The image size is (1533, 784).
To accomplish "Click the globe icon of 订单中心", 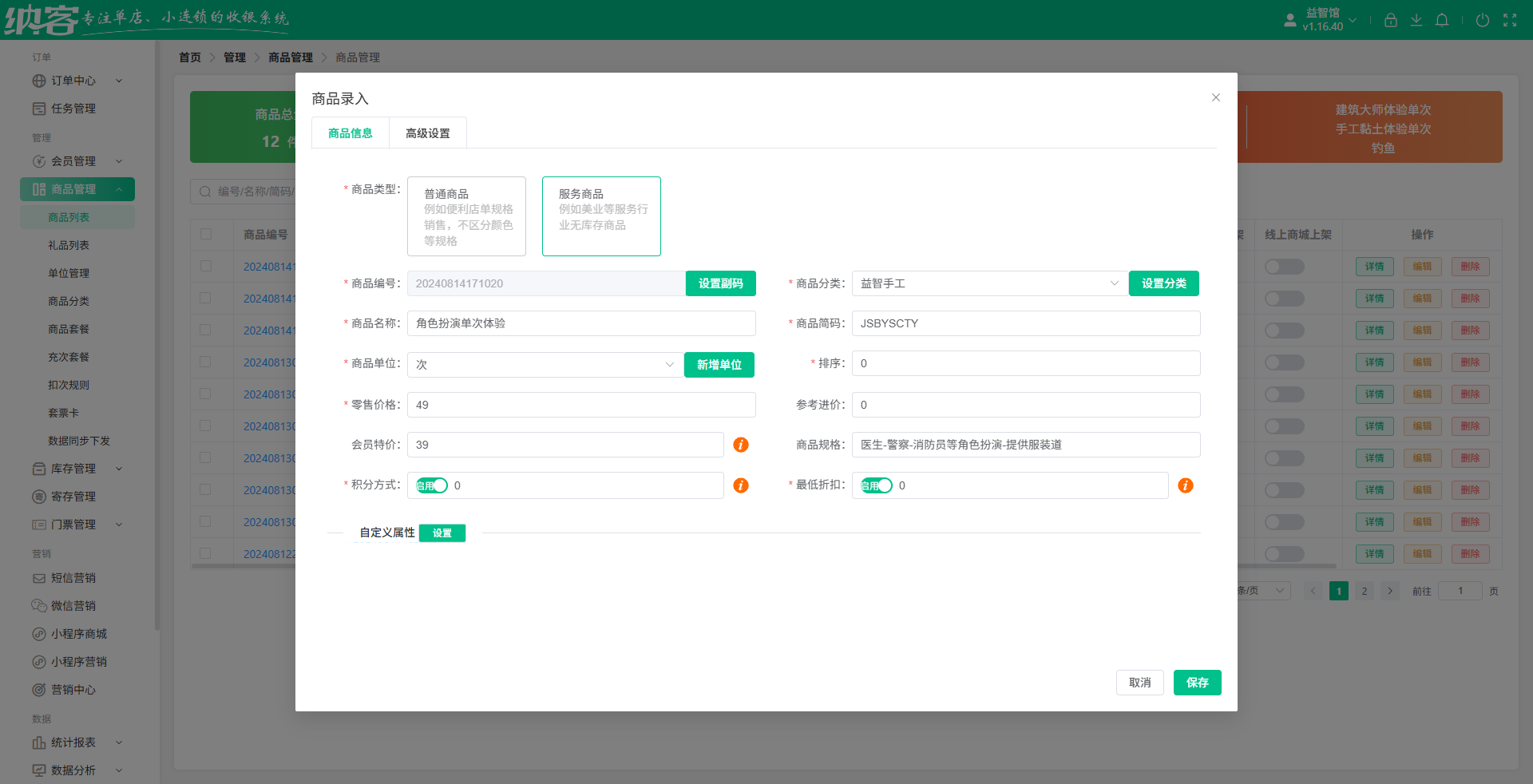I will tap(39, 81).
